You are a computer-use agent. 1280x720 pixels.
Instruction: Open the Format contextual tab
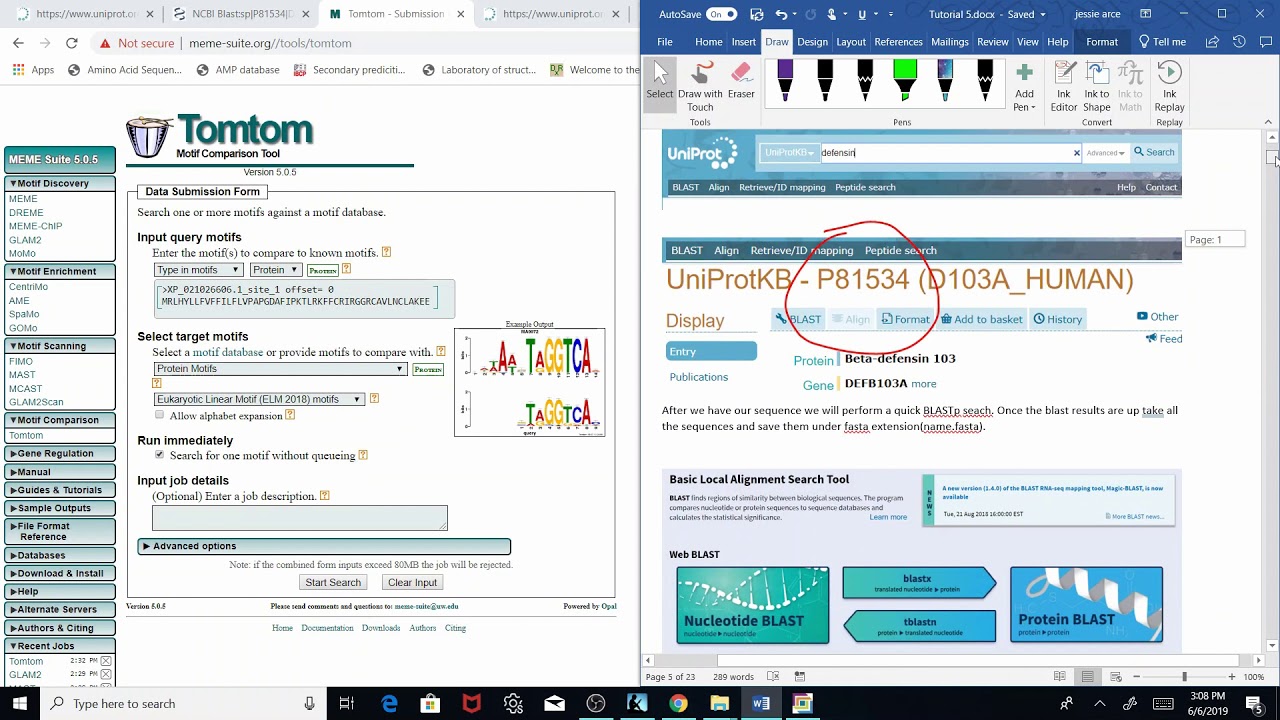coord(1102,42)
